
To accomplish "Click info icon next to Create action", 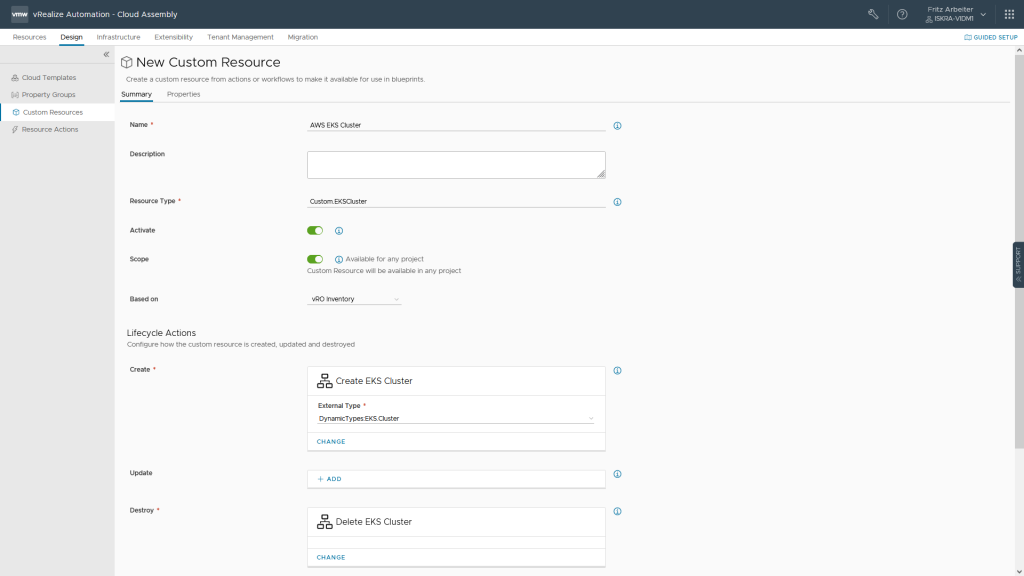I will 617,370.
